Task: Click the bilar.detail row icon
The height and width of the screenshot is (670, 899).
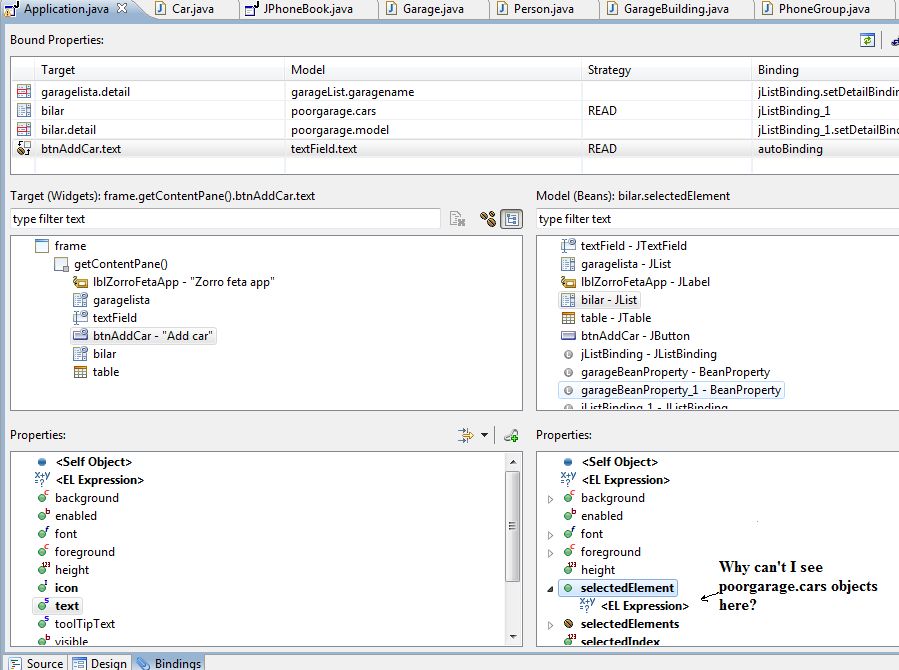Action: (24, 130)
